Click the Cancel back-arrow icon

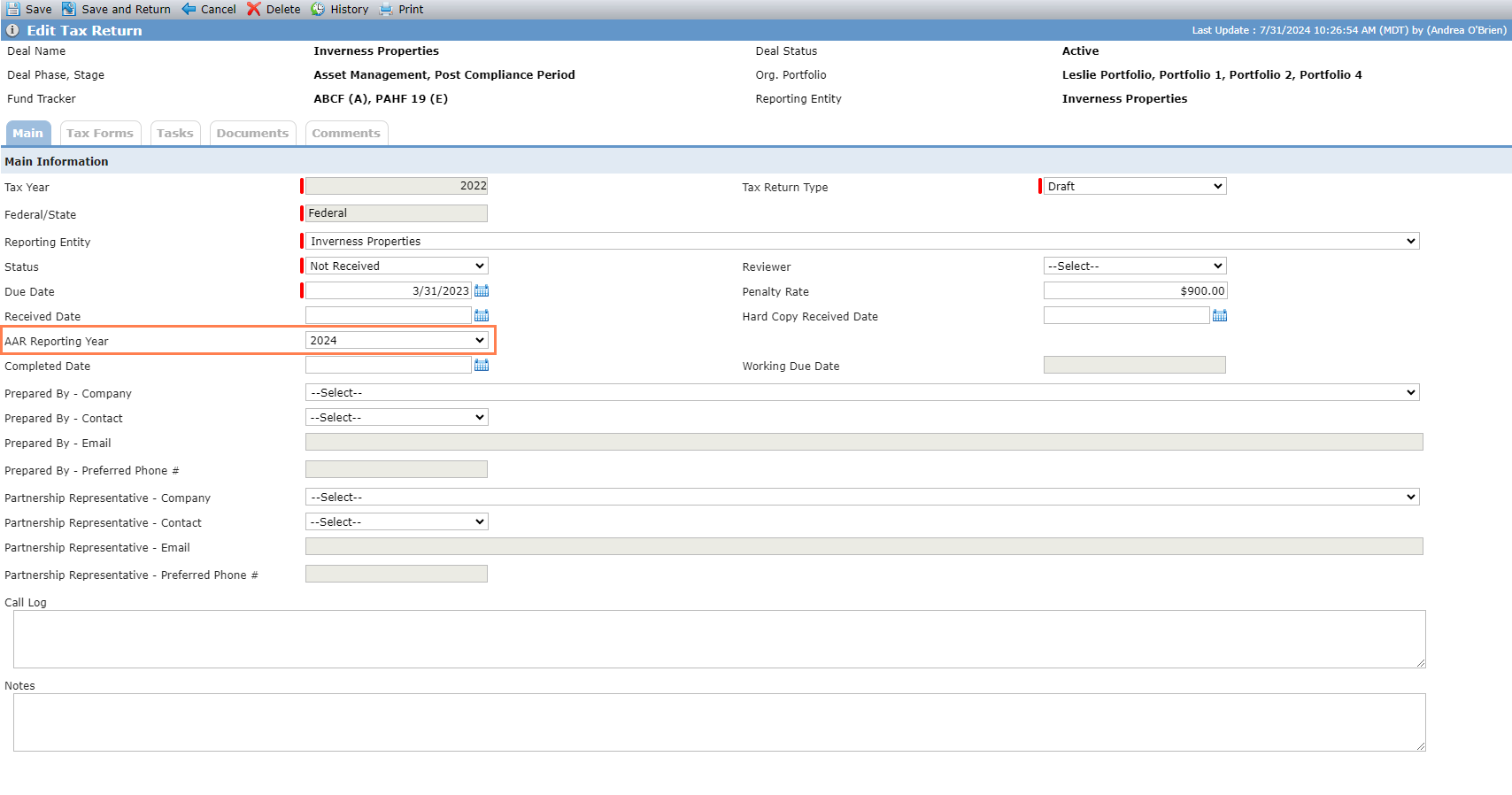coord(189,9)
